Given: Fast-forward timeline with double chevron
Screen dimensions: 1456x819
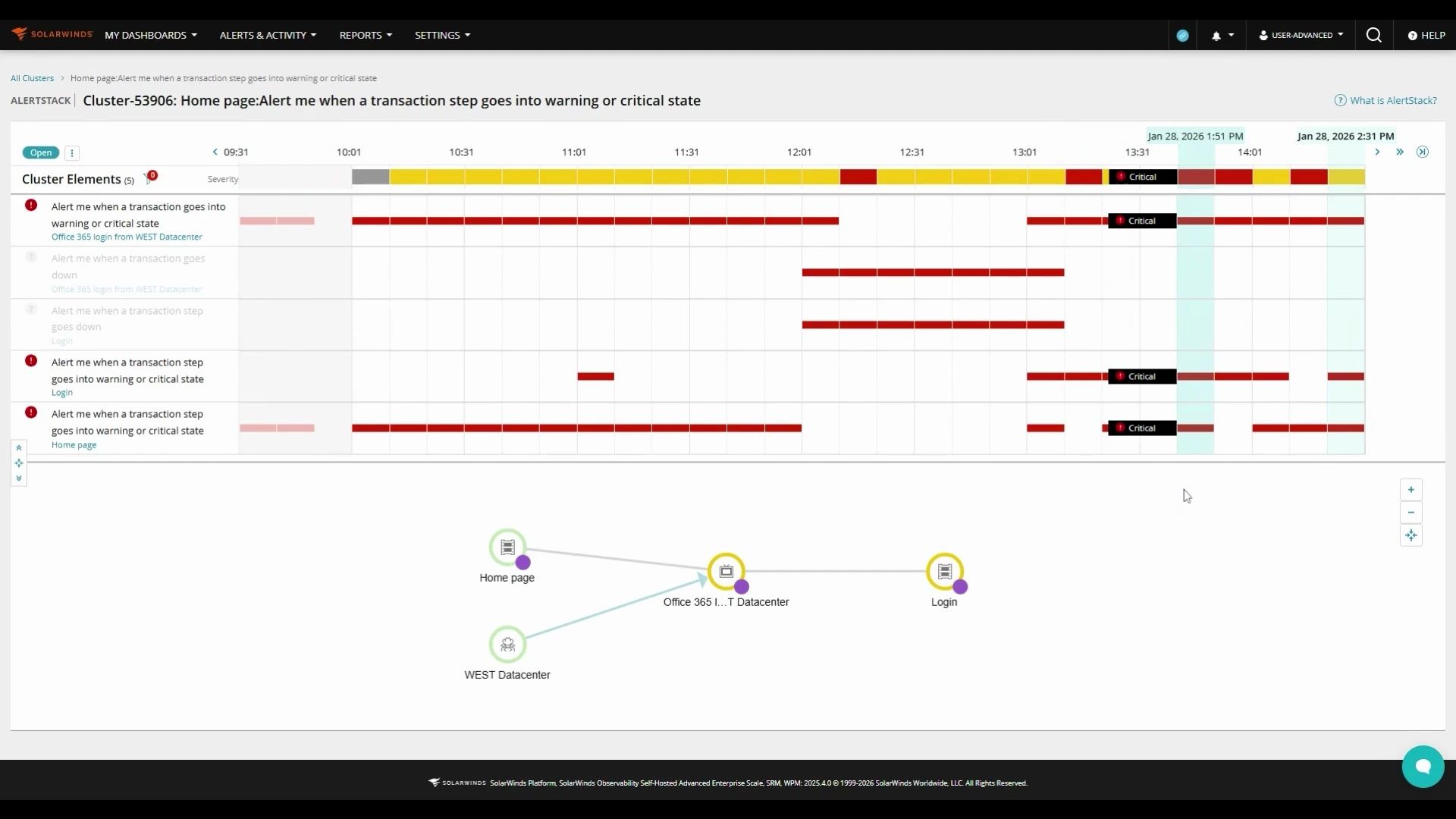Looking at the screenshot, I should pyautogui.click(x=1400, y=152).
